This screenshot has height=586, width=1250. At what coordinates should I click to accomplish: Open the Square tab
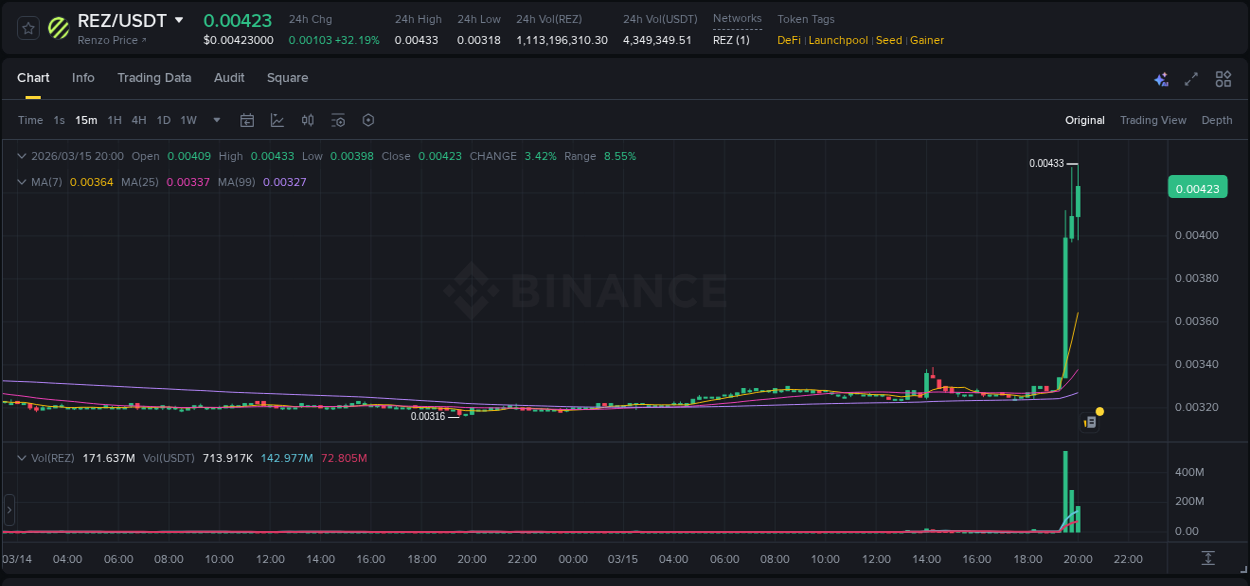(x=287, y=78)
